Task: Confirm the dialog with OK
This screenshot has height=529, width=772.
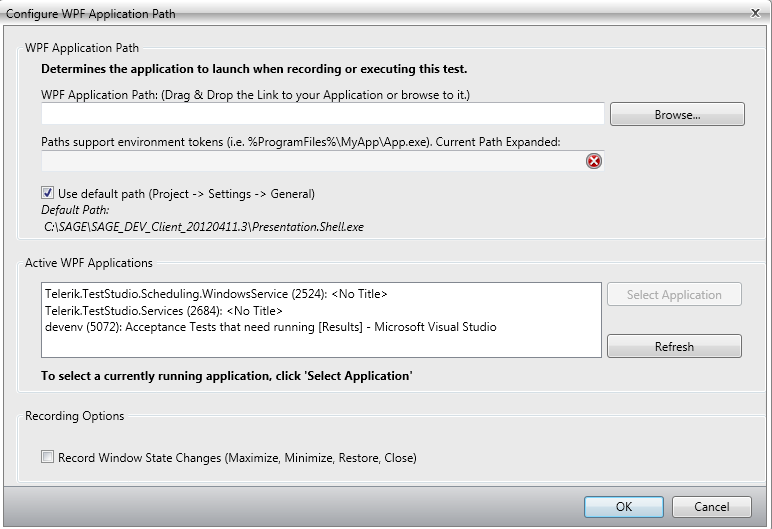Action: [623, 506]
